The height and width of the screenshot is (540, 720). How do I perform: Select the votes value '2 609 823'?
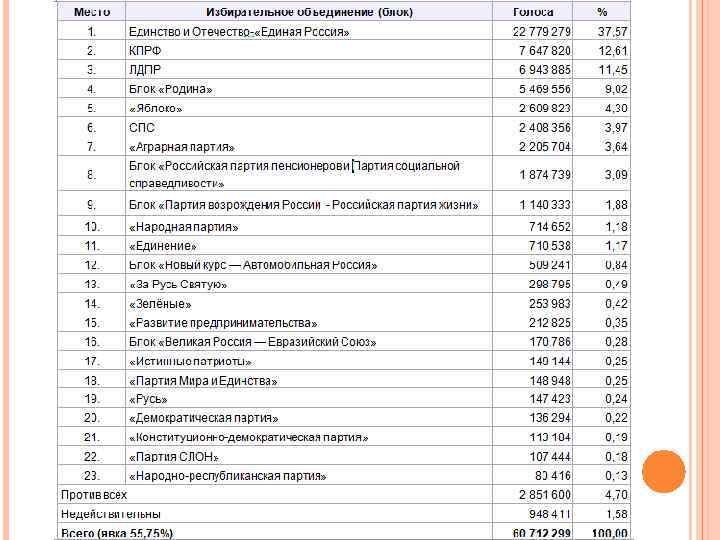[545, 108]
